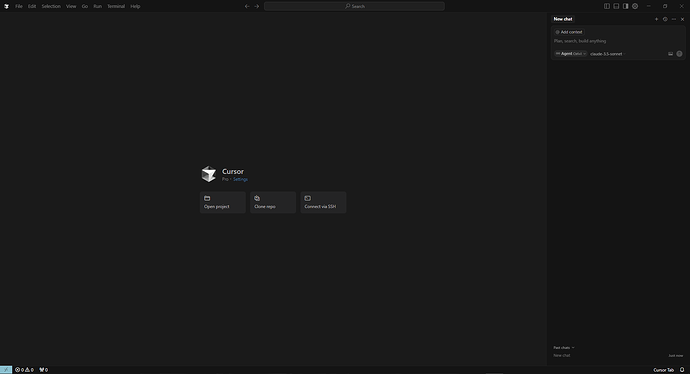Screen dimensions: 690x374
Task: Toggle the AI pane layout icon
Action: (x=625, y=6)
